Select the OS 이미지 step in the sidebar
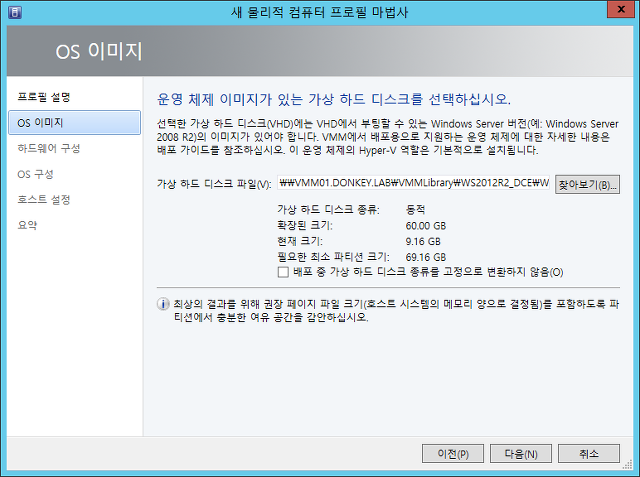The image size is (640, 477). click(74, 122)
